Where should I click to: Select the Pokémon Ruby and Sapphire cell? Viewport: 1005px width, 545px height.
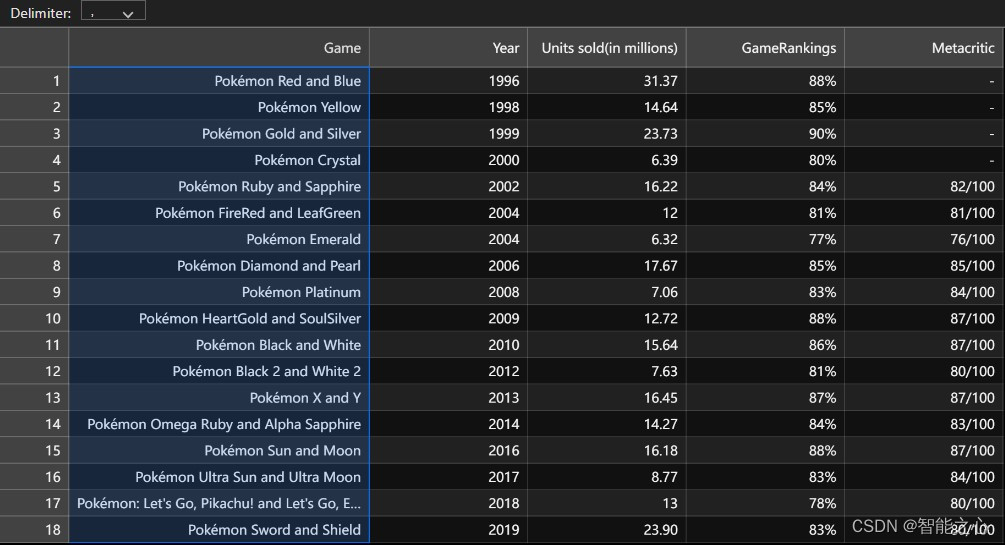tap(219, 186)
